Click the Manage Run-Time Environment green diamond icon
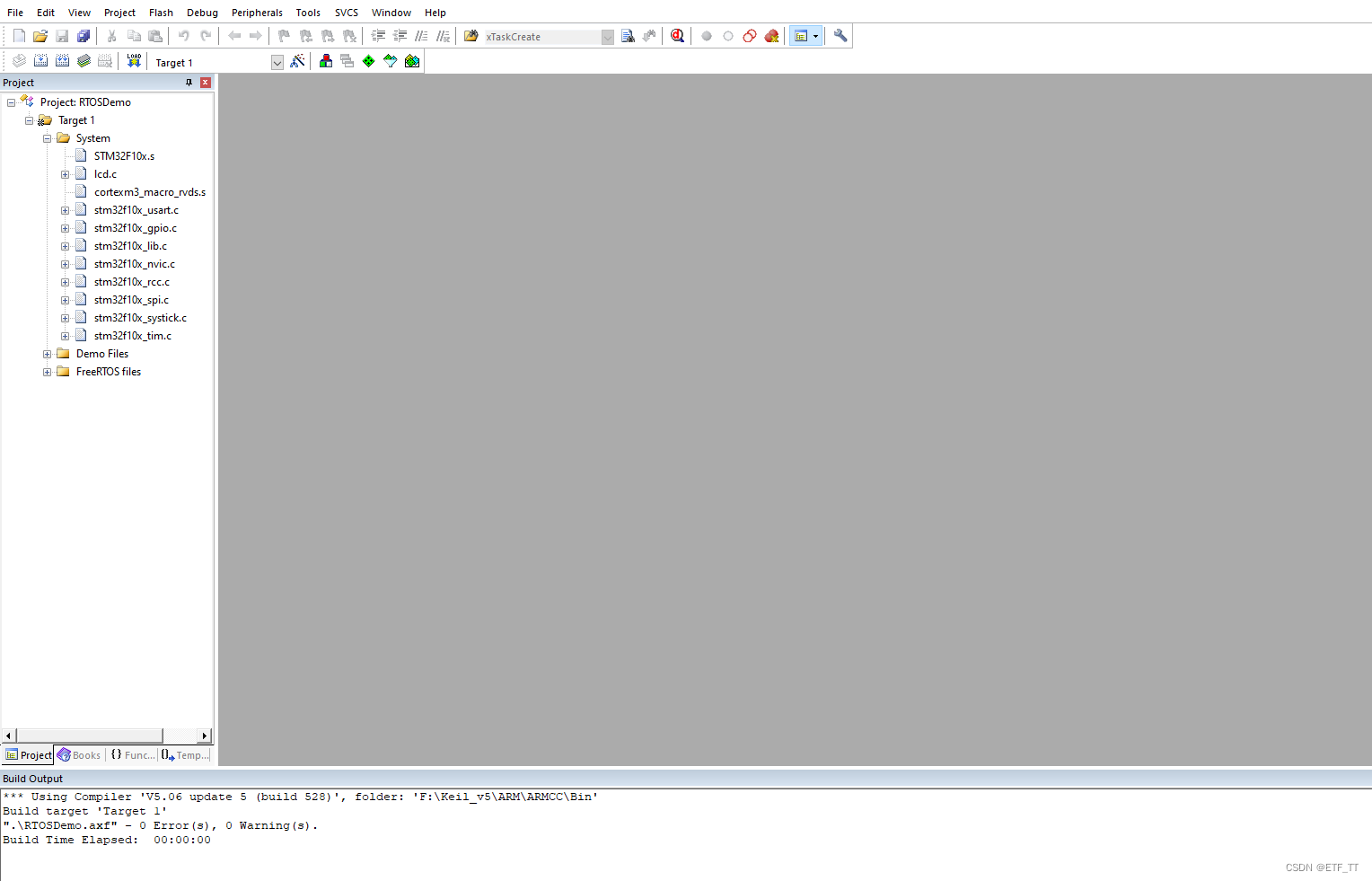This screenshot has height=881, width=1372. click(x=369, y=61)
